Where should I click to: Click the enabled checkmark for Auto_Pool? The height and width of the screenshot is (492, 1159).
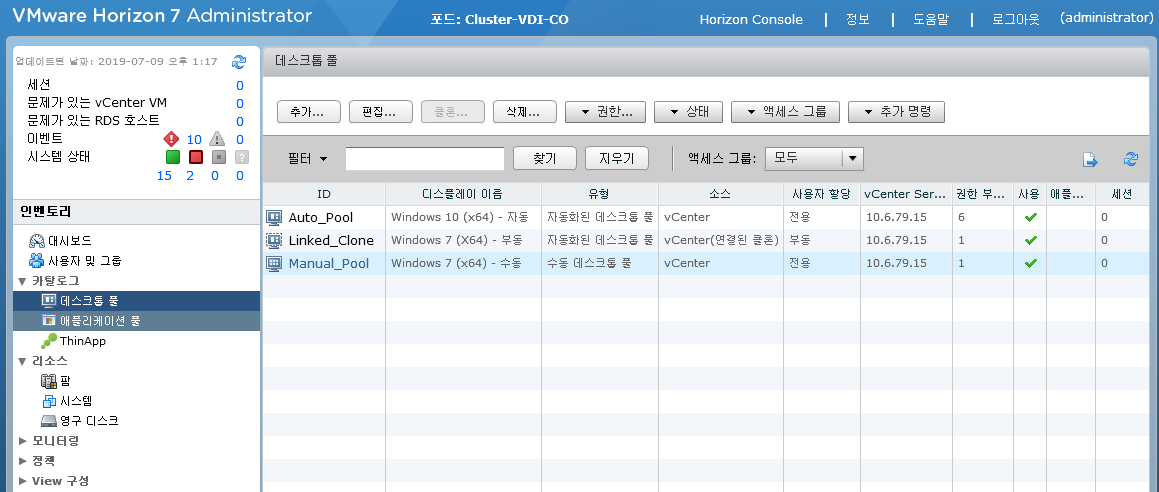tap(1031, 217)
